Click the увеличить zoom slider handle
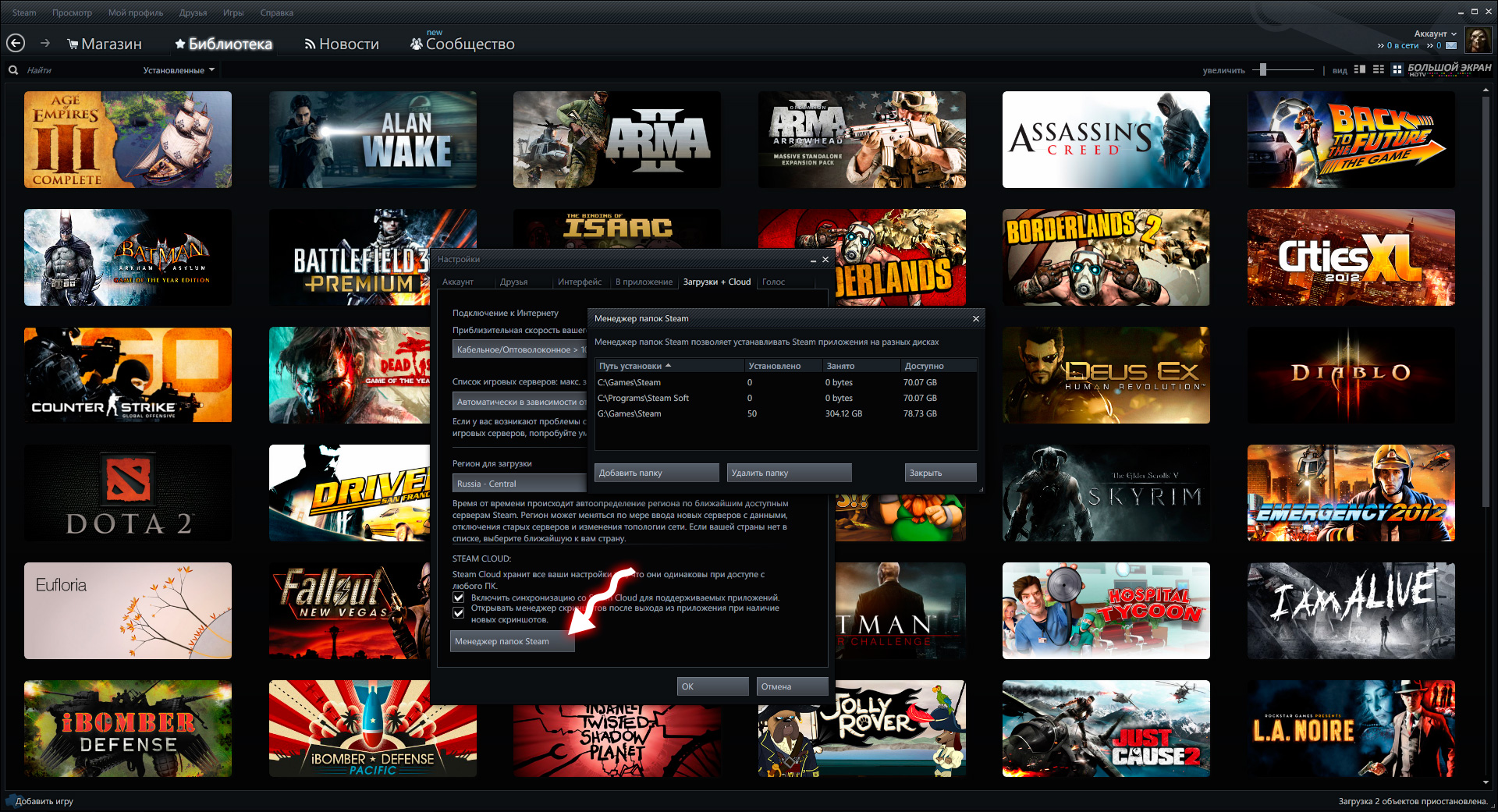Screen dimensions: 1498x812 point(1262,69)
